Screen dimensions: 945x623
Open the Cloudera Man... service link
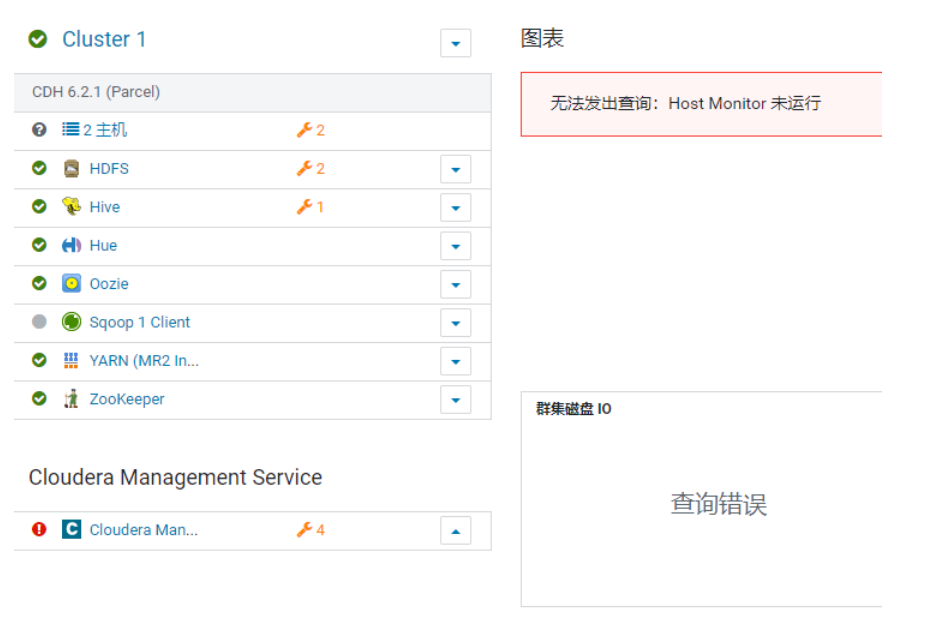click(143, 530)
